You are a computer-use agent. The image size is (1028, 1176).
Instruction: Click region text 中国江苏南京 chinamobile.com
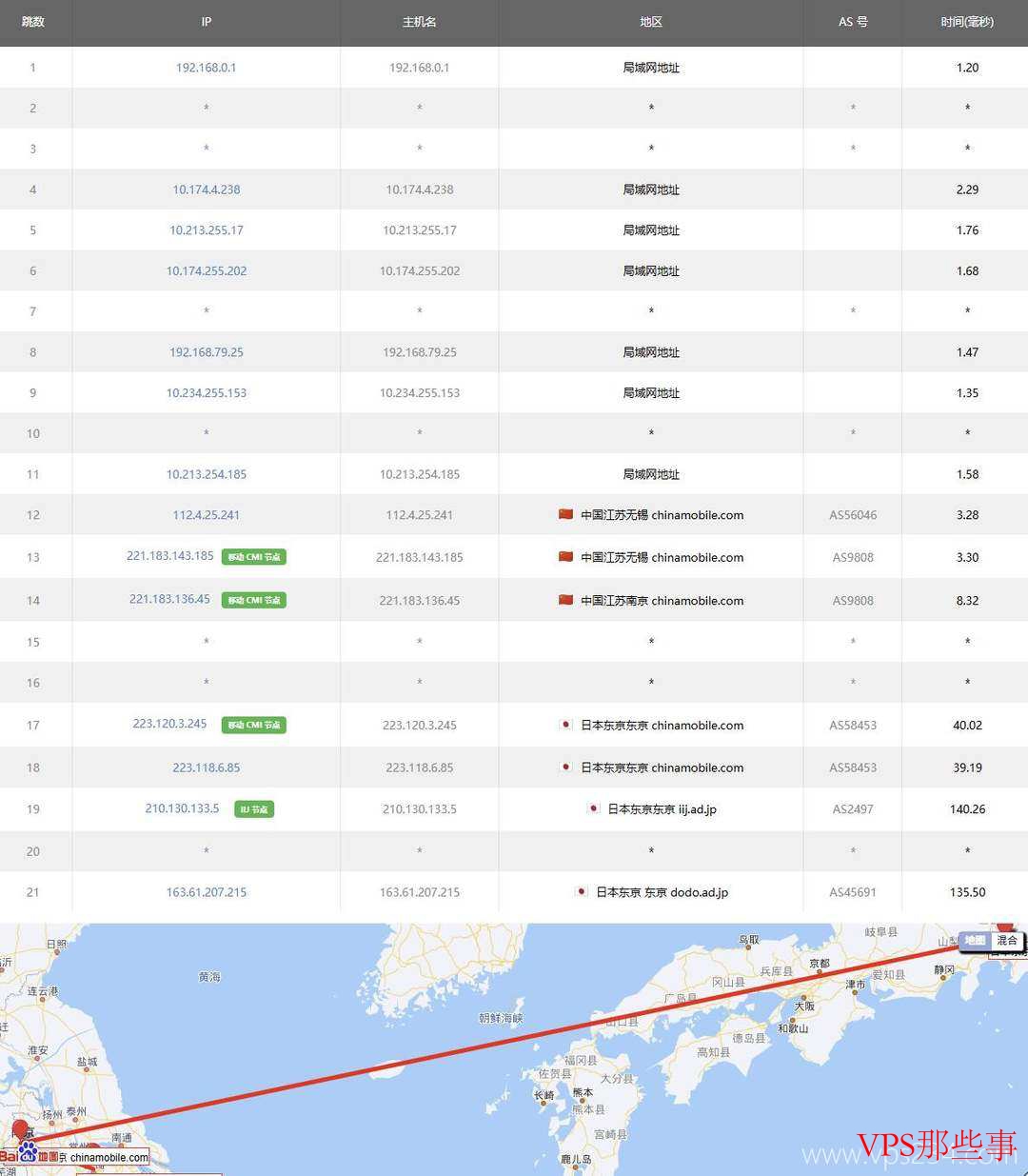662,601
